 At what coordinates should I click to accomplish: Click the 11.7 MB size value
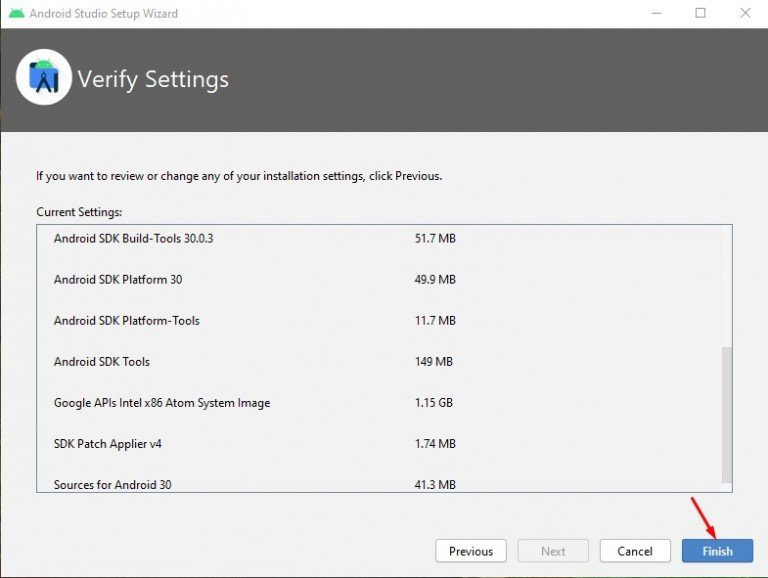tap(435, 321)
